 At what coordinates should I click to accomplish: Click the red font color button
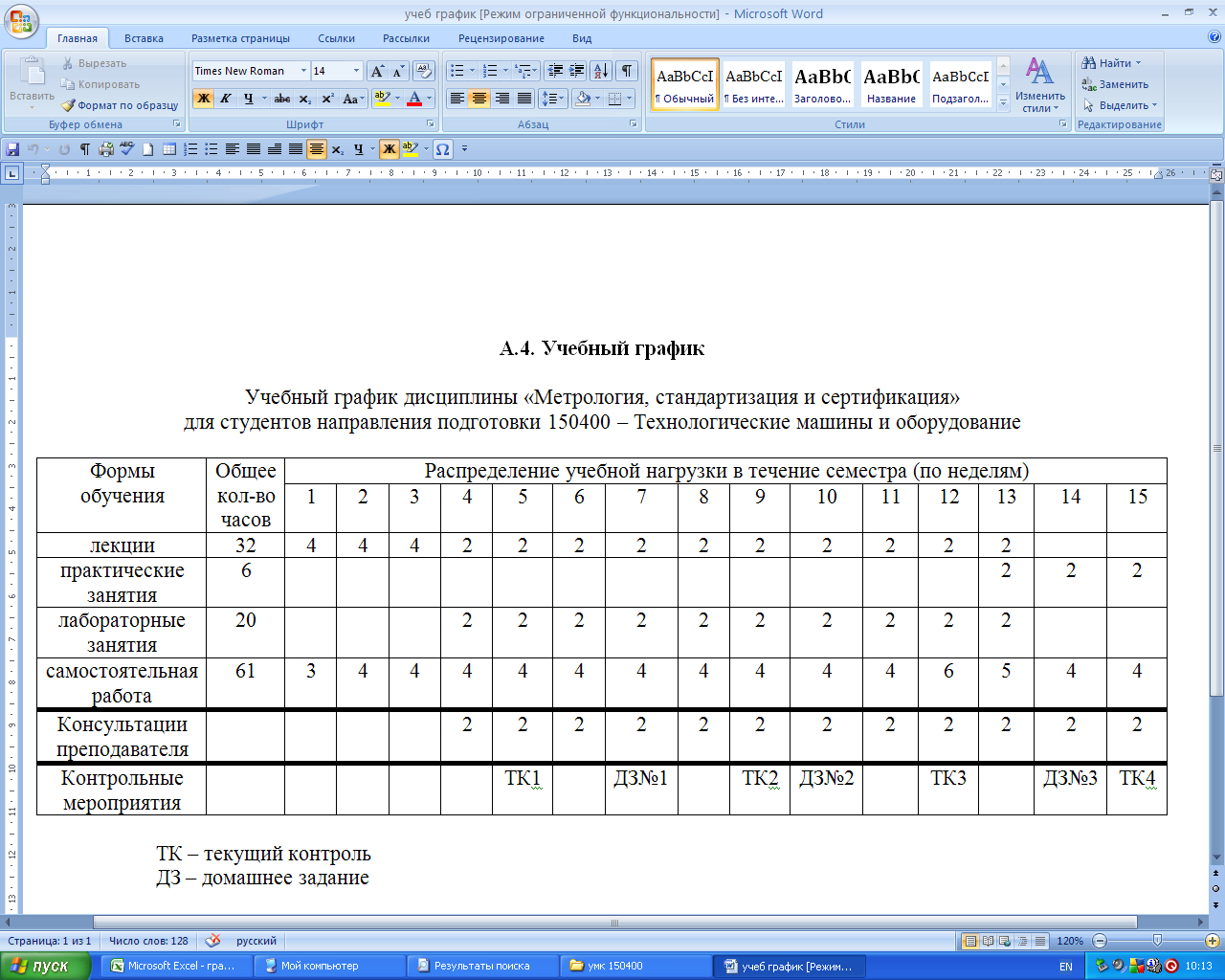414,99
